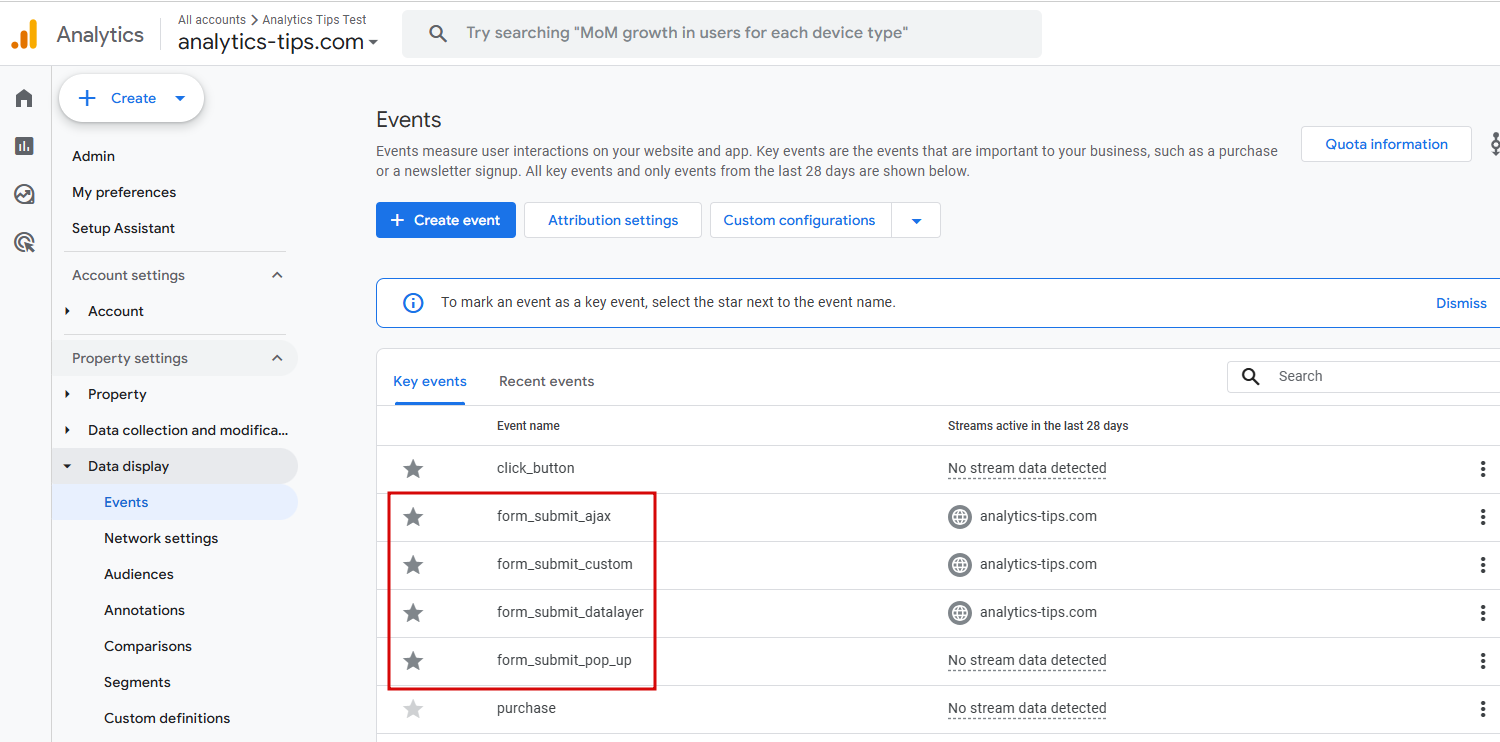Dismiss the key event info banner
Image resolution: width=1500 pixels, height=742 pixels.
tap(1461, 303)
